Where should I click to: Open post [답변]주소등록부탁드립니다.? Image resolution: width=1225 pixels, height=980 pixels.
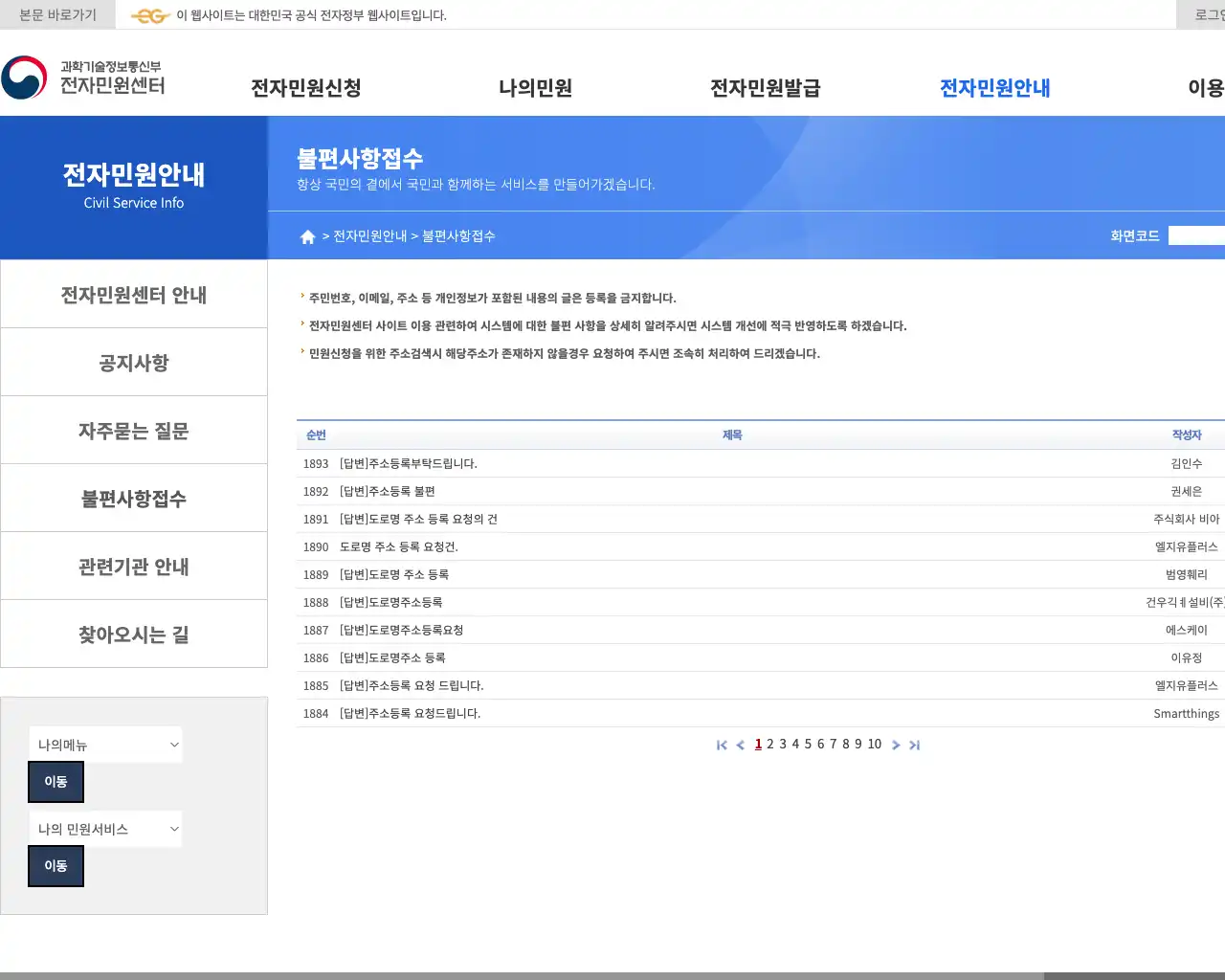click(x=409, y=463)
